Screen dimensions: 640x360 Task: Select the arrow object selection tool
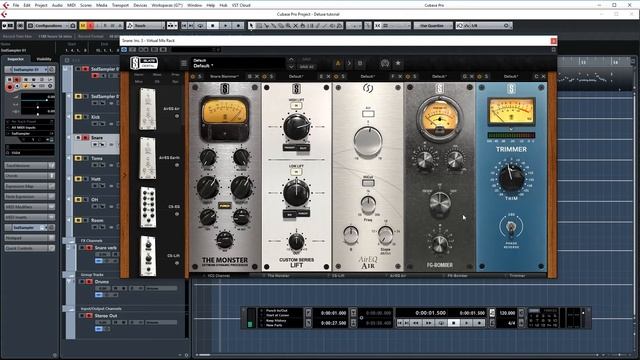pyautogui.click(x=251, y=25)
